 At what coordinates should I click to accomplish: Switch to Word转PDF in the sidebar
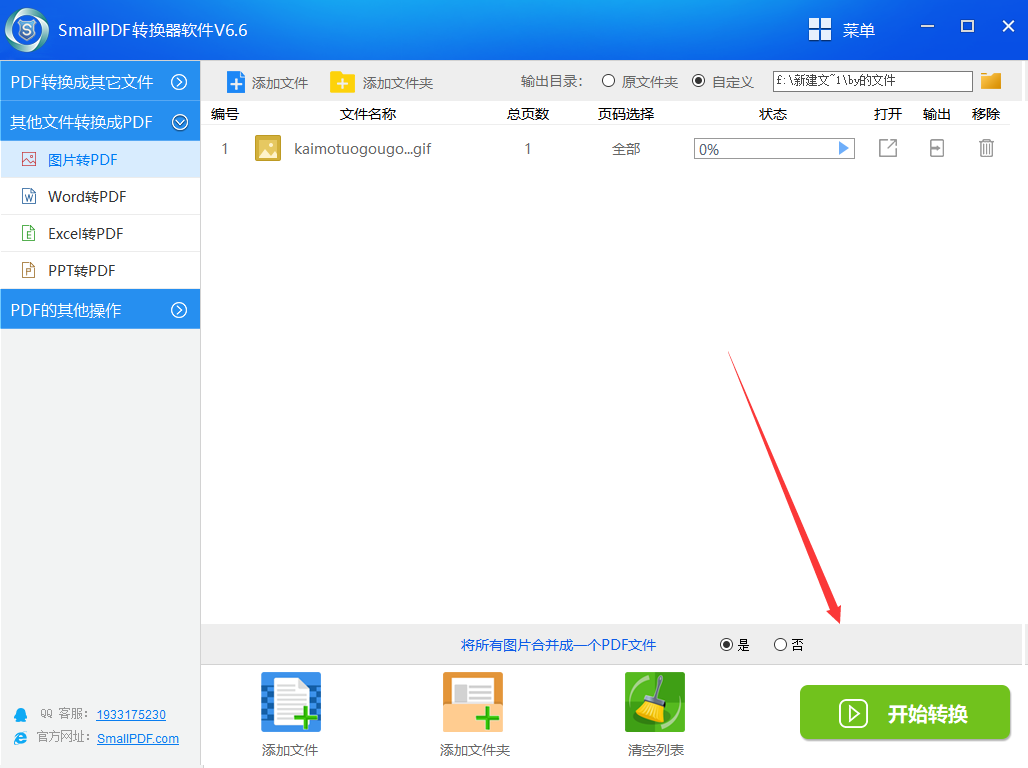[87, 197]
